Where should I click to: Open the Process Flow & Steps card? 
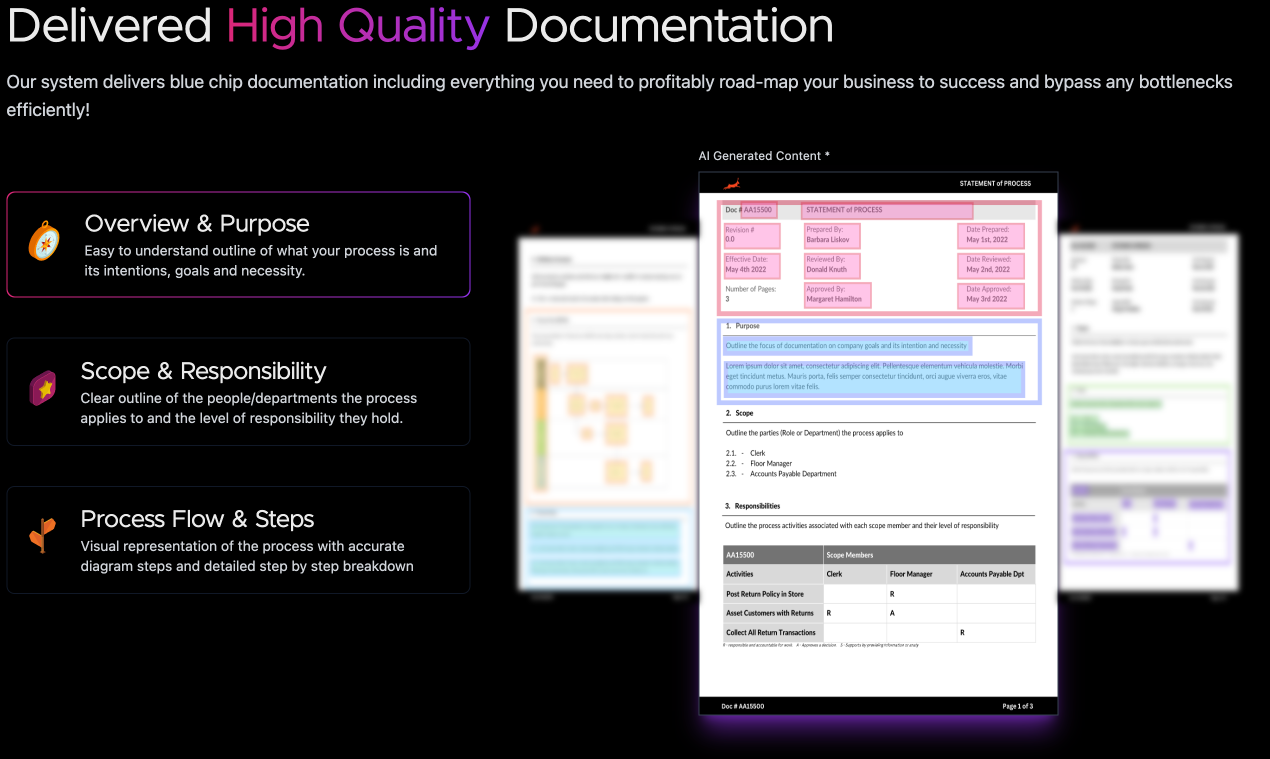238,540
